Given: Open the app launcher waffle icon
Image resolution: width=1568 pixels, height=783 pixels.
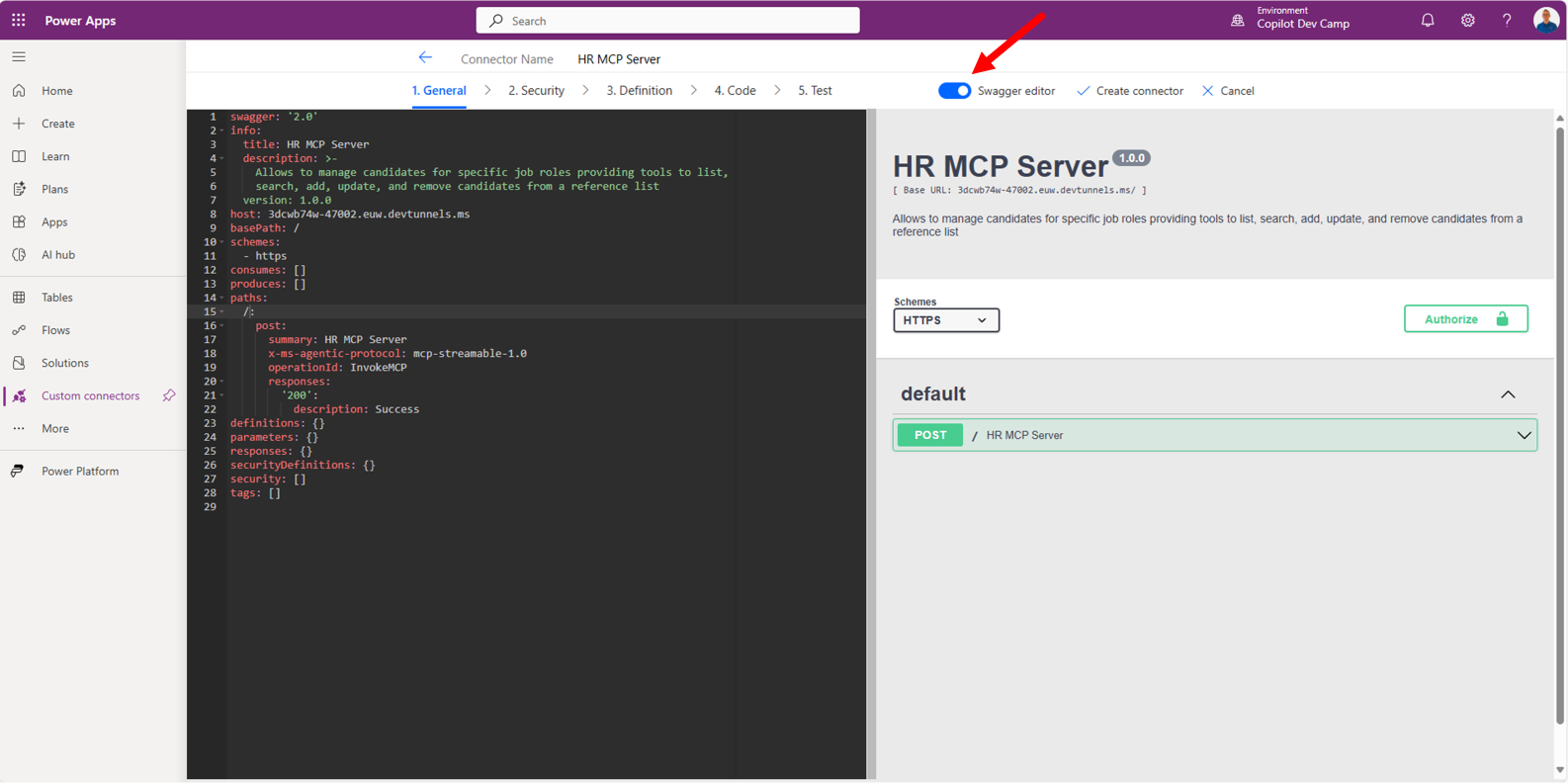Looking at the screenshot, I should click(x=19, y=20).
